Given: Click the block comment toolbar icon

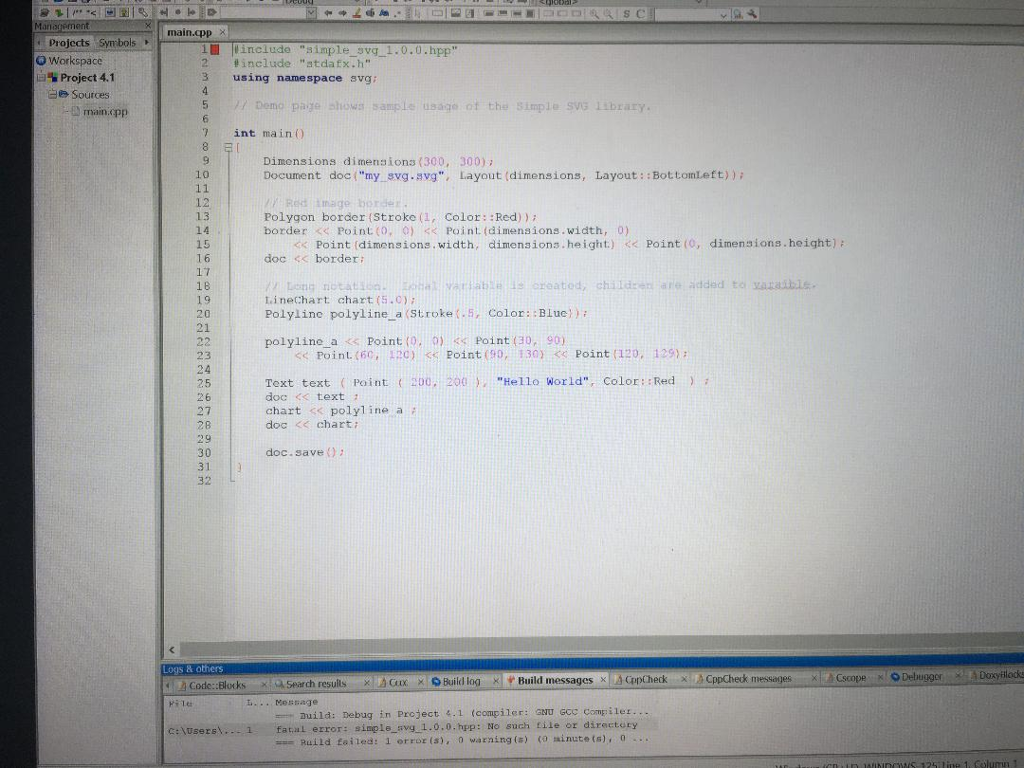Looking at the screenshot, I should (x=76, y=14).
